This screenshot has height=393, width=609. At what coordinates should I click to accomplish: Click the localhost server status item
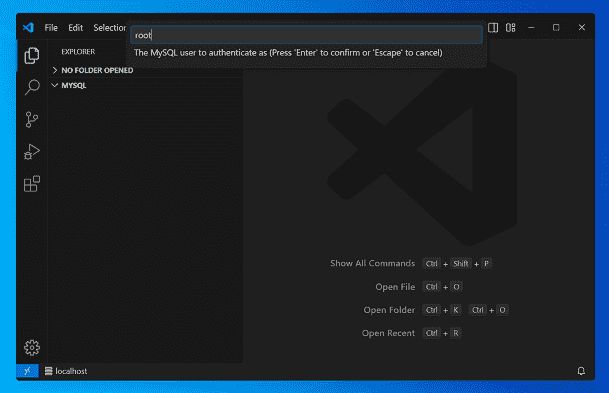[66, 371]
